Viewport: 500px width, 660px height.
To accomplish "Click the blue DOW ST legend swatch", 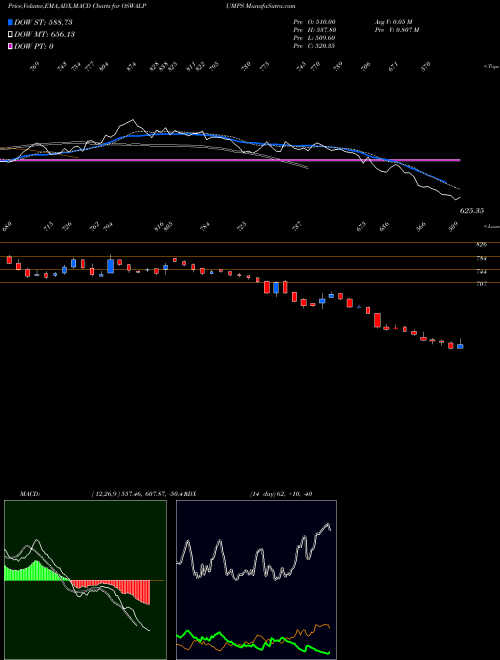I will tap(10, 22).
